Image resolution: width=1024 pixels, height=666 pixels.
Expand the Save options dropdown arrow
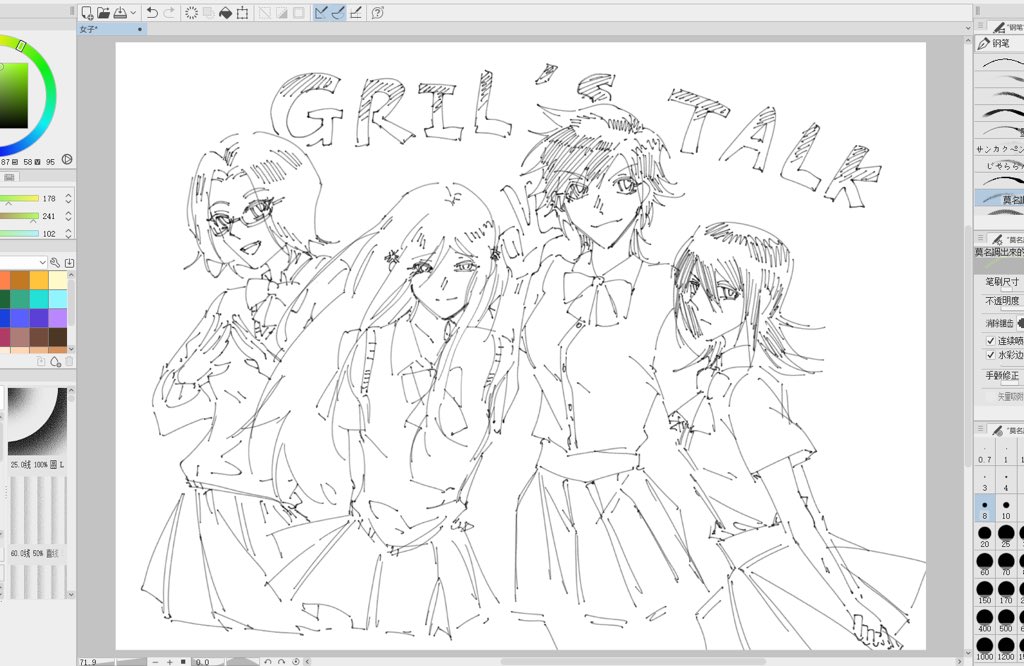pyautogui.click(x=133, y=12)
